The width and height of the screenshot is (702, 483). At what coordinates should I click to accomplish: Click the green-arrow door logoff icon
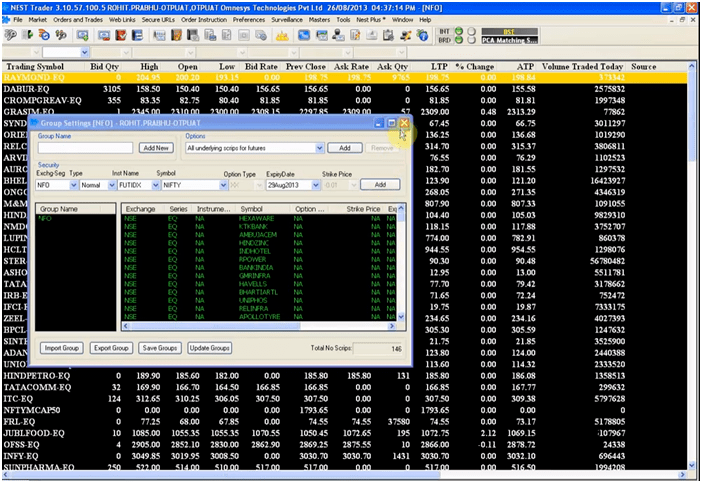[28, 35]
